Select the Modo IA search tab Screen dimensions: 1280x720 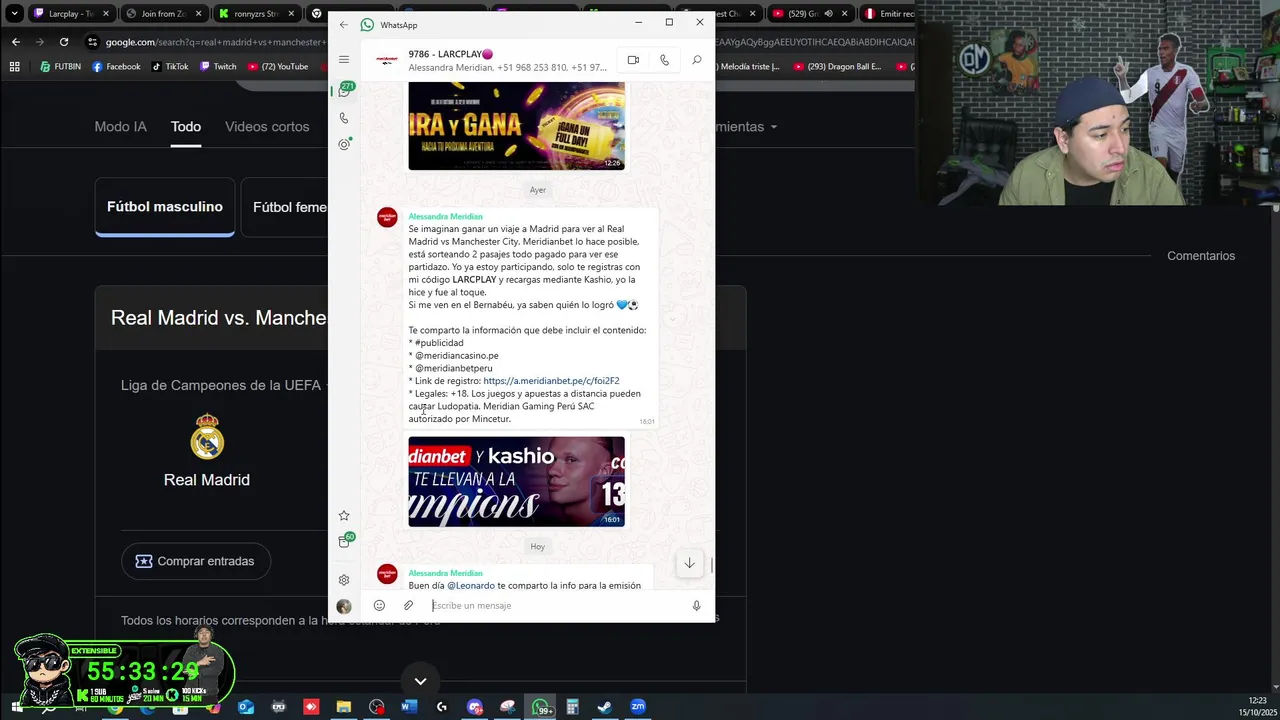coord(120,127)
